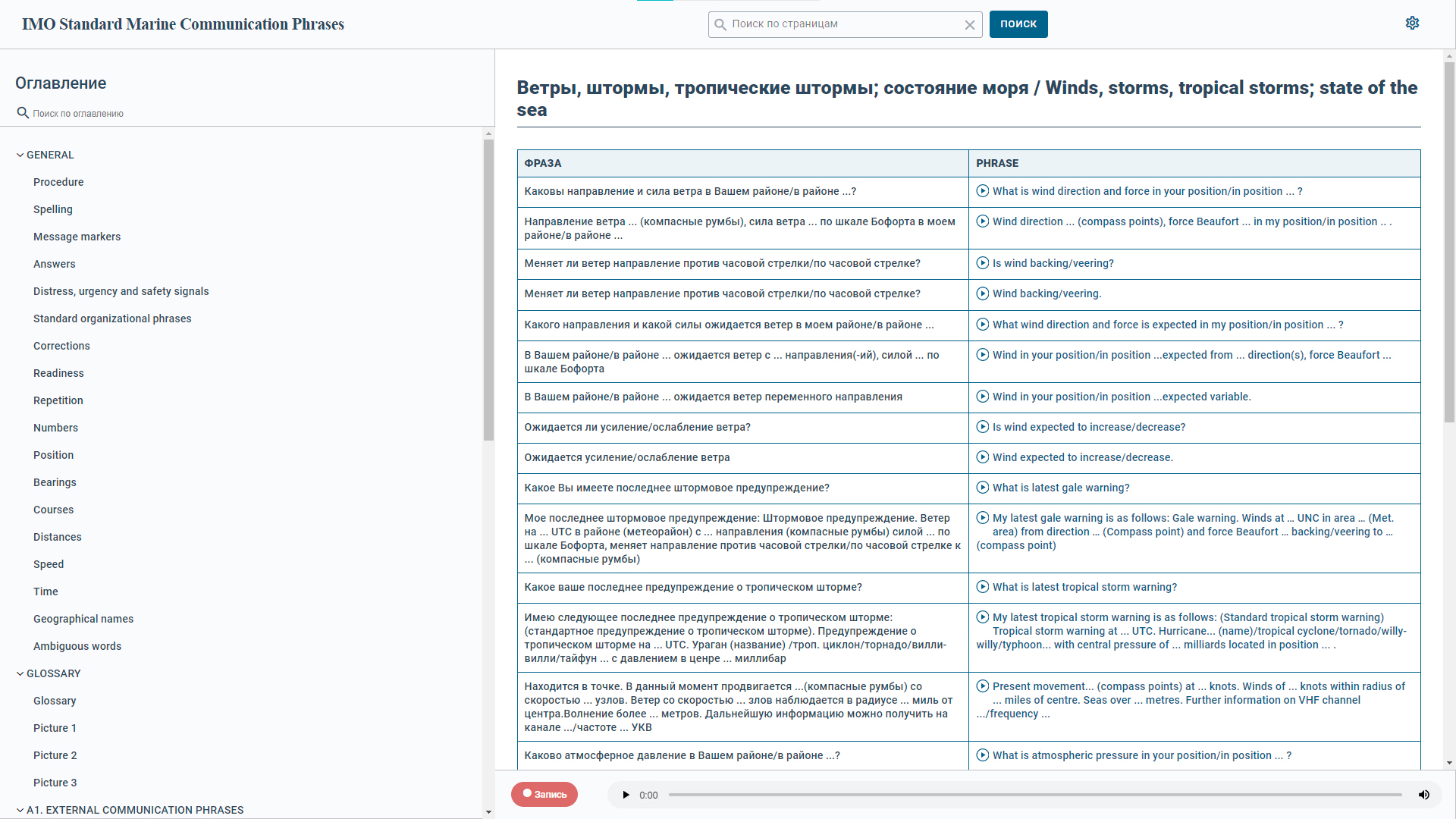Image resolution: width=1456 pixels, height=819 pixels.
Task: Collapse A1. EXTERNAL COMMUNICATION PHRASES chevron
Action: pyautogui.click(x=20, y=810)
